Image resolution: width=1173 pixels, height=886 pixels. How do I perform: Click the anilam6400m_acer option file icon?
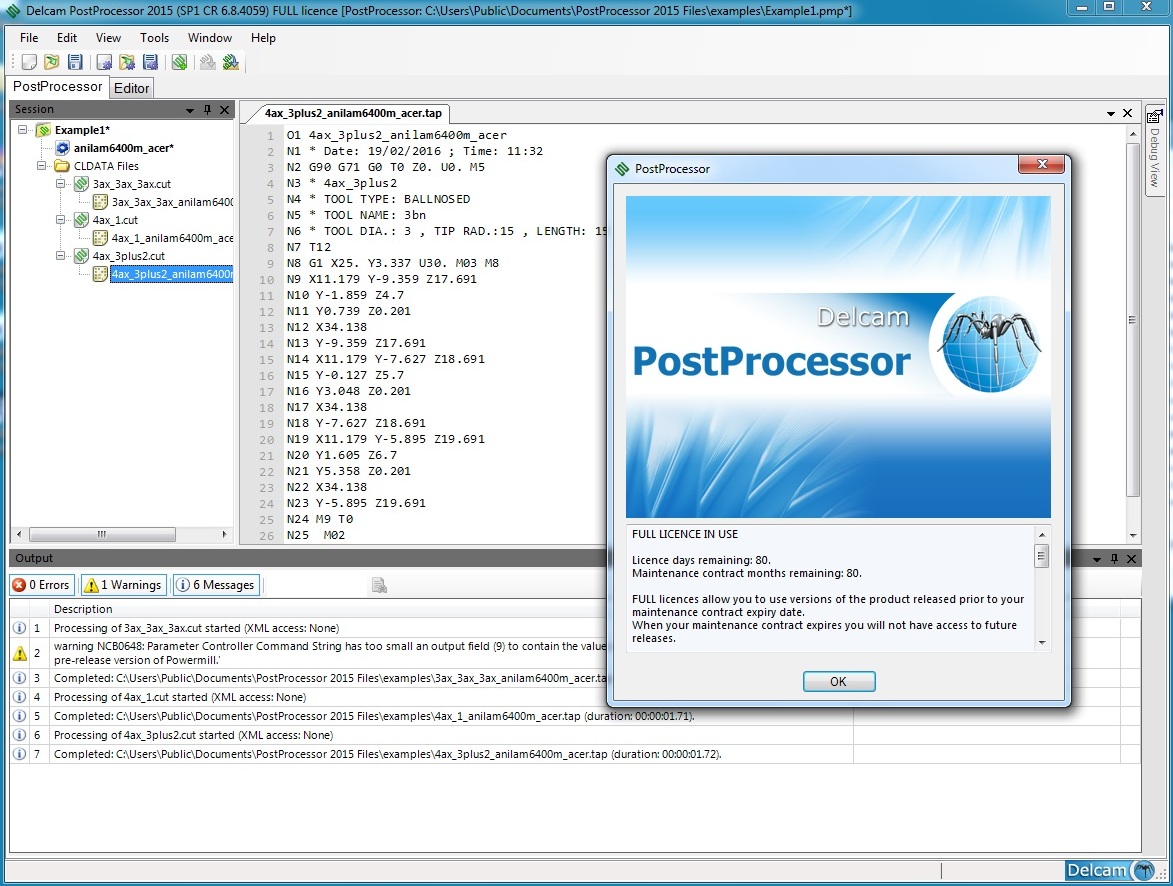click(x=63, y=148)
